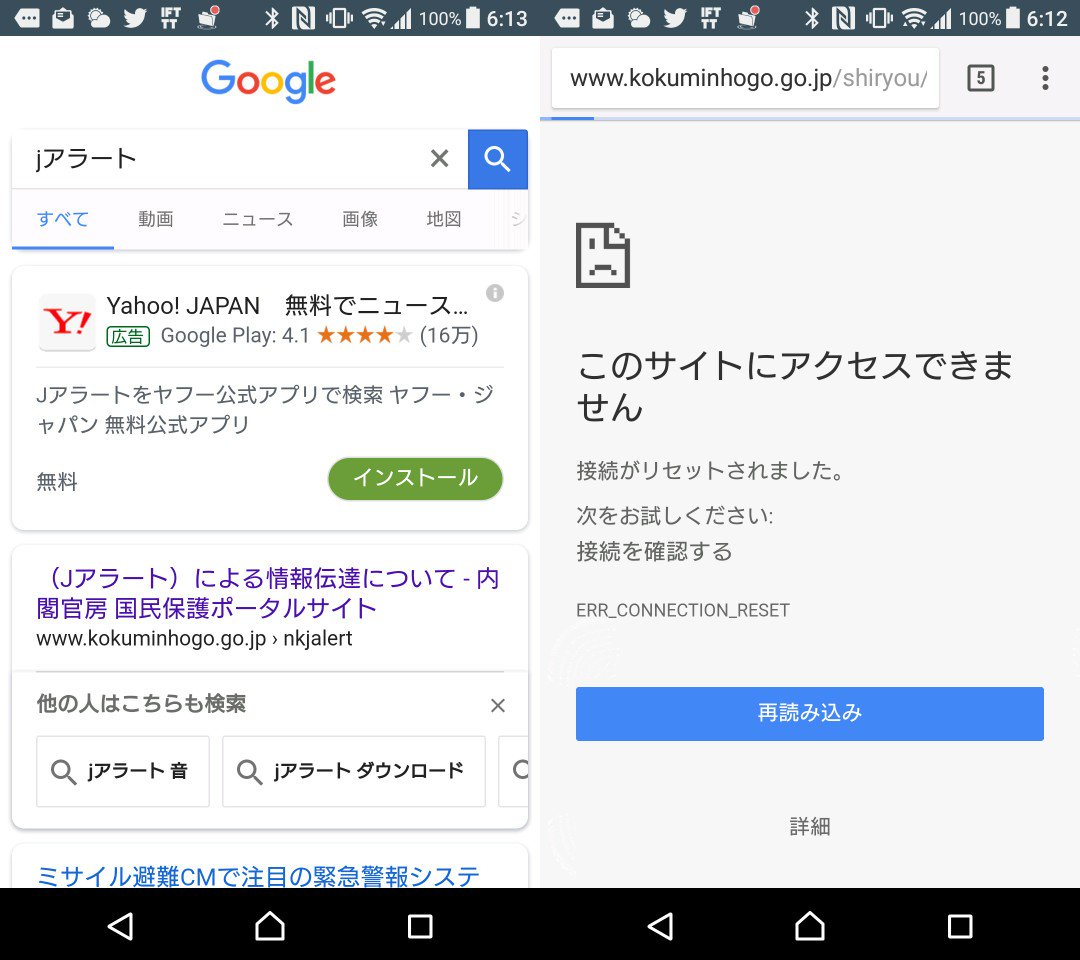Tap the battery icon in right status bar
The width and height of the screenshot is (1080, 960).
coord(1012,17)
